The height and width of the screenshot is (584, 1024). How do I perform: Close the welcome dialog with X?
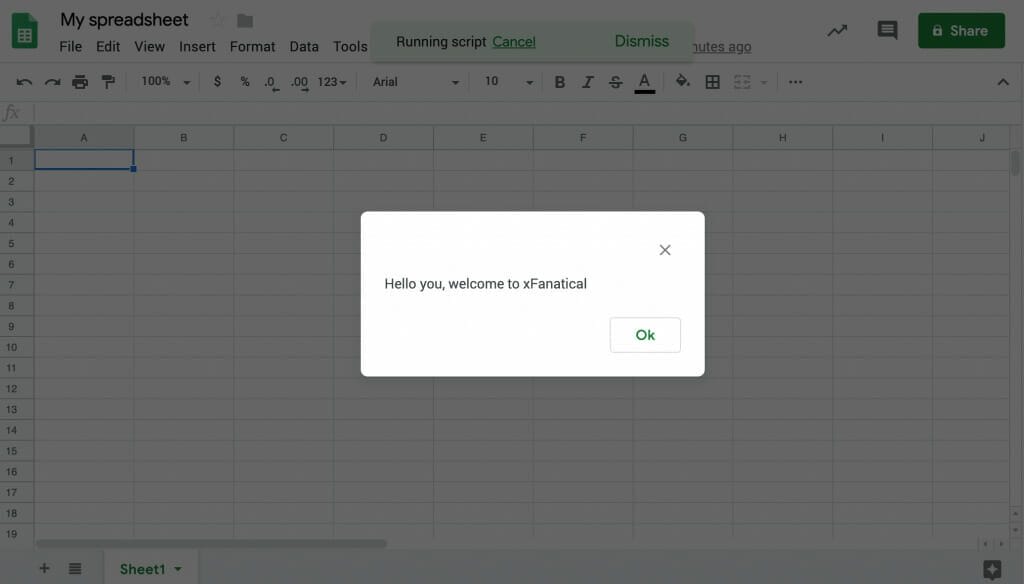(x=665, y=250)
